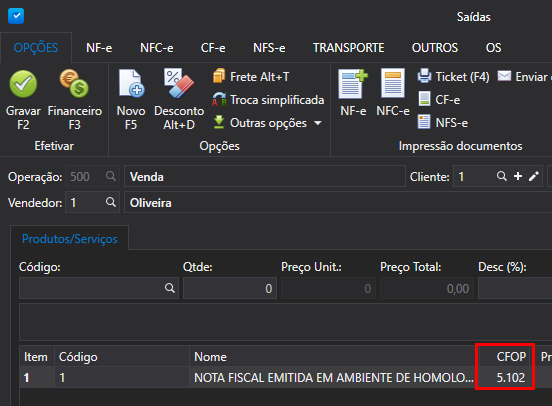This screenshot has height=406, width=552.
Task: Sort by Código column header
Action: pyautogui.click(x=121, y=356)
